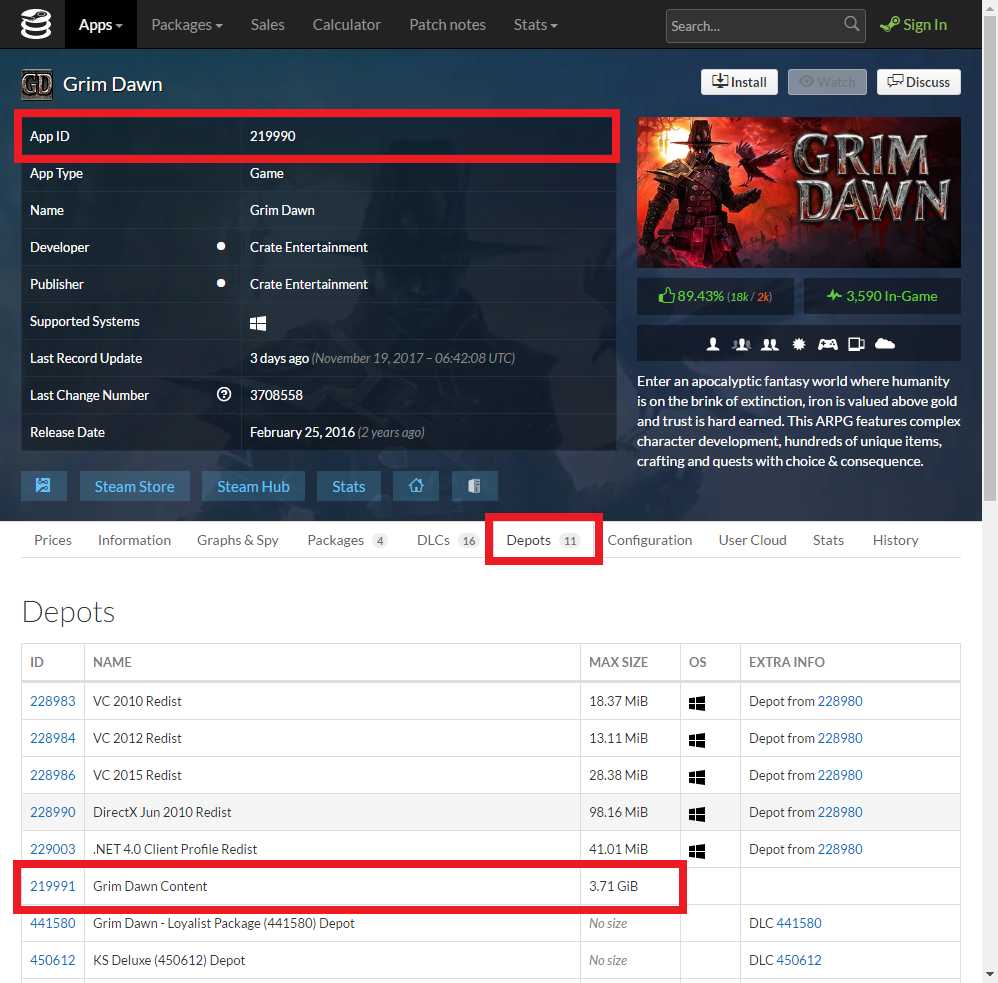This screenshot has height=983, width=998.
Task: Focus the Search input field
Action: pyautogui.click(x=754, y=25)
